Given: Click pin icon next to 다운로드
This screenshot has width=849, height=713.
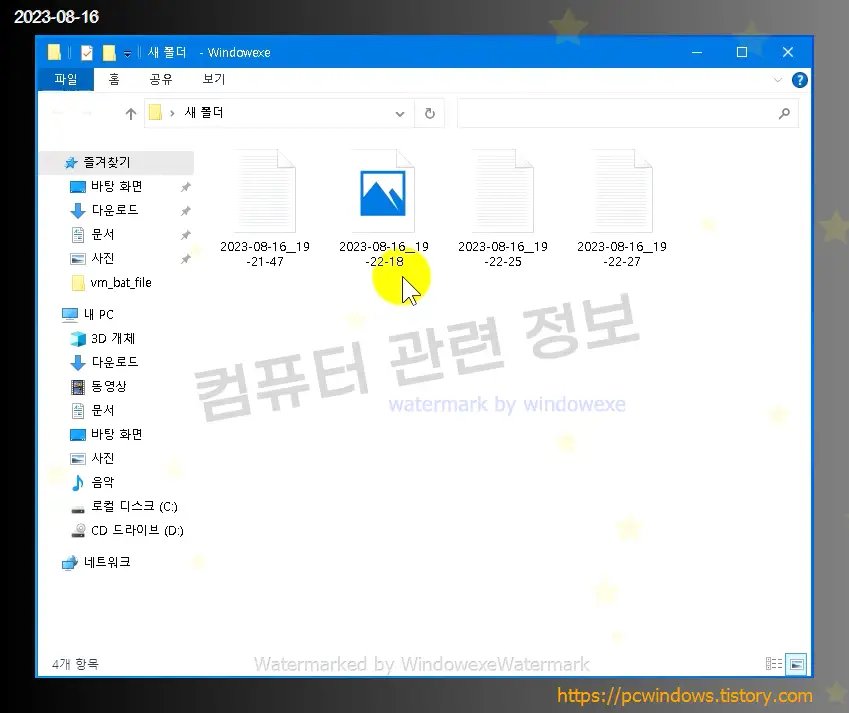Looking at the screenshot, I should 186,211.
